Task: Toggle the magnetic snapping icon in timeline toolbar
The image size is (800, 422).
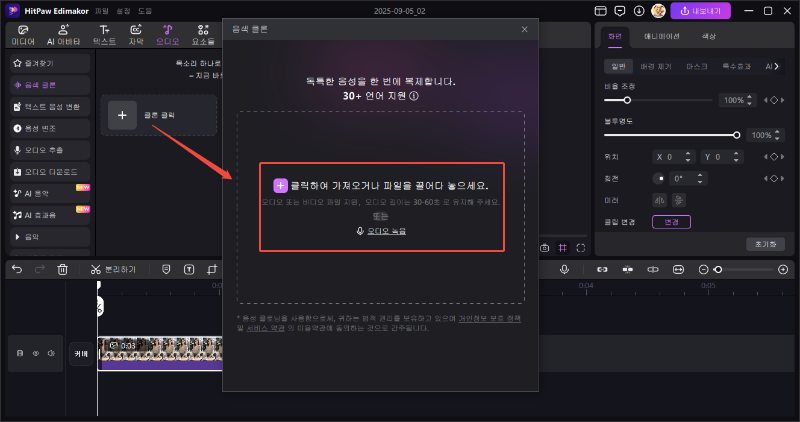Action: point(628,269)
